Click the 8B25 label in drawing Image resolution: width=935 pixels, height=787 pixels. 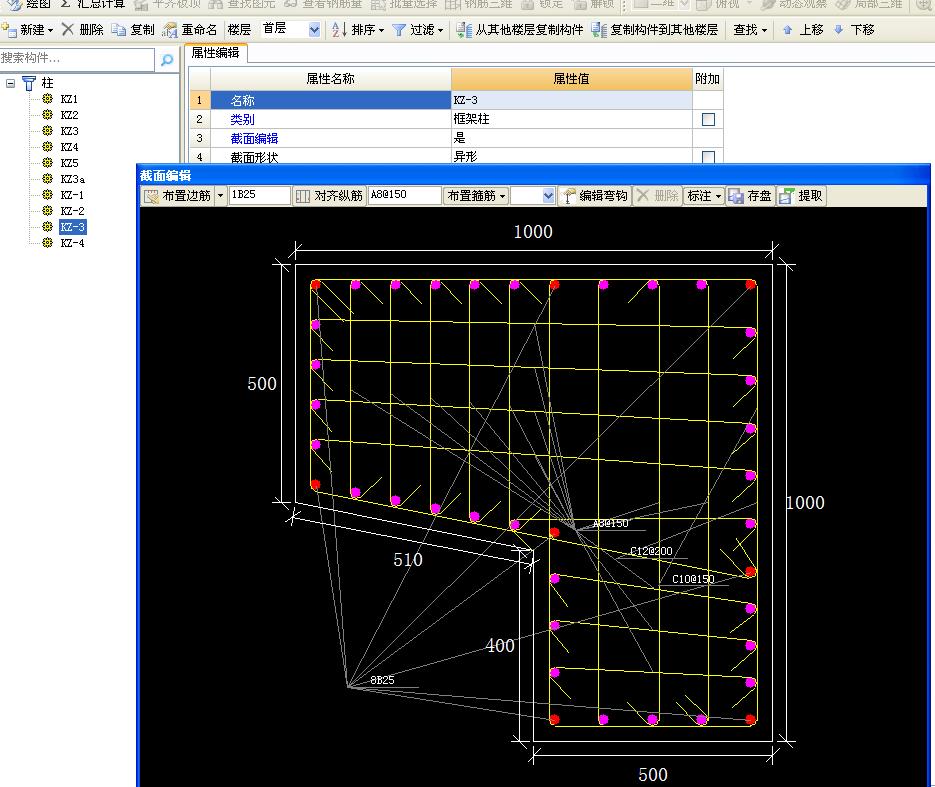[382, 680]
